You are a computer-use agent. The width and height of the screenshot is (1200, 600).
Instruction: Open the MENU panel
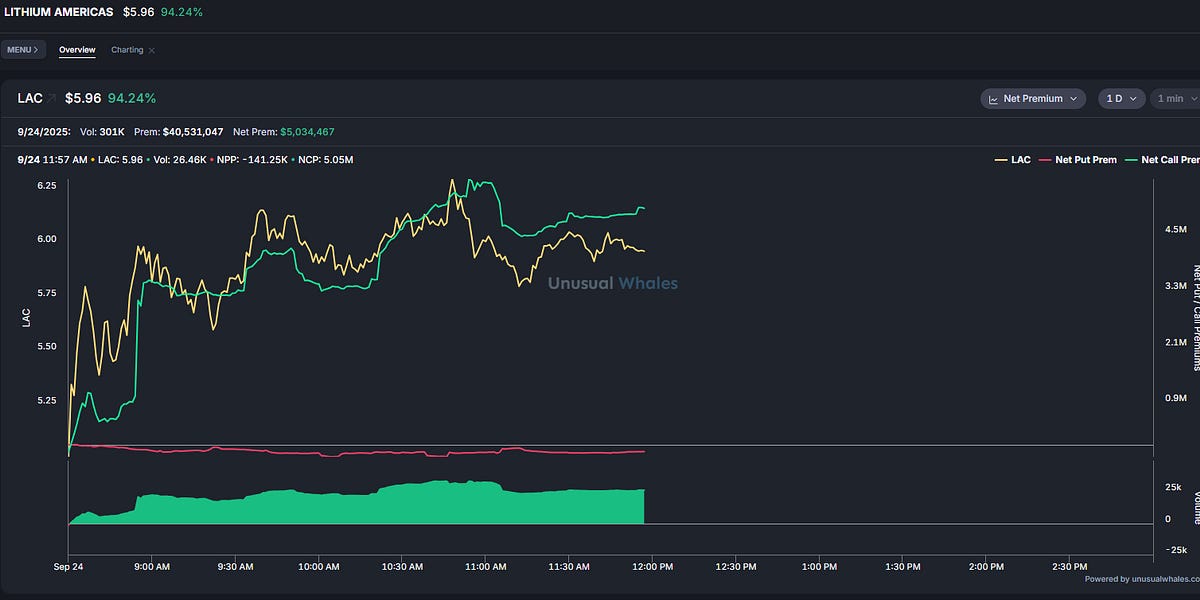[22, 49]
